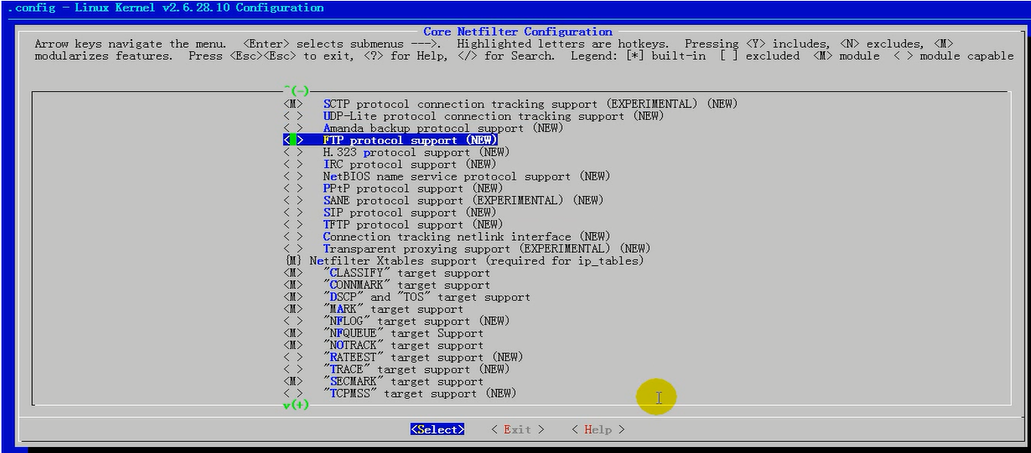Select "TCPMSS" target support entry
Screen dimensions: 1031x453
pyautogui.click(x=420, y=394)
